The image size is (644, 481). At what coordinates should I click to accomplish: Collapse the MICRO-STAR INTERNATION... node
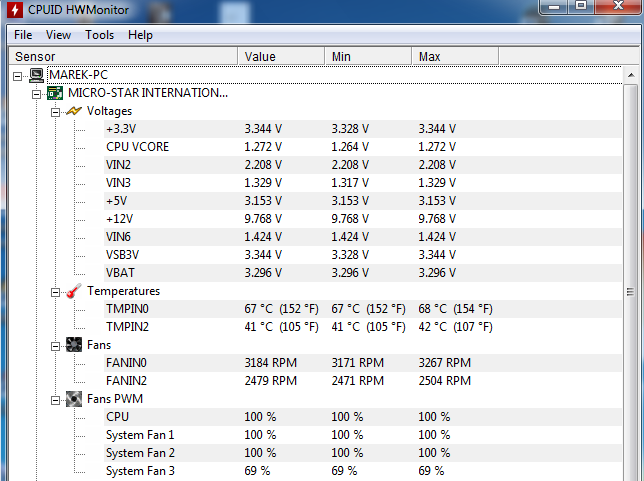pos(37,94)
